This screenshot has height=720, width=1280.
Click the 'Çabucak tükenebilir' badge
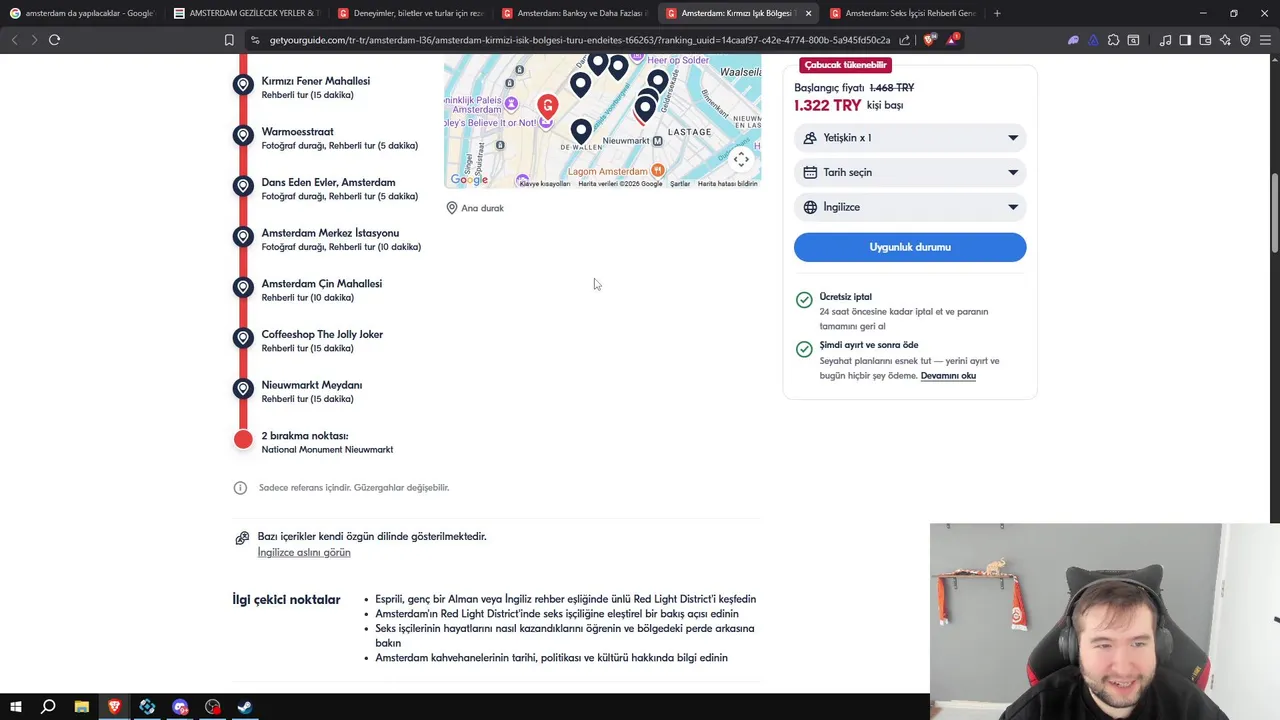pyautogui.click(x=845, y=65)
